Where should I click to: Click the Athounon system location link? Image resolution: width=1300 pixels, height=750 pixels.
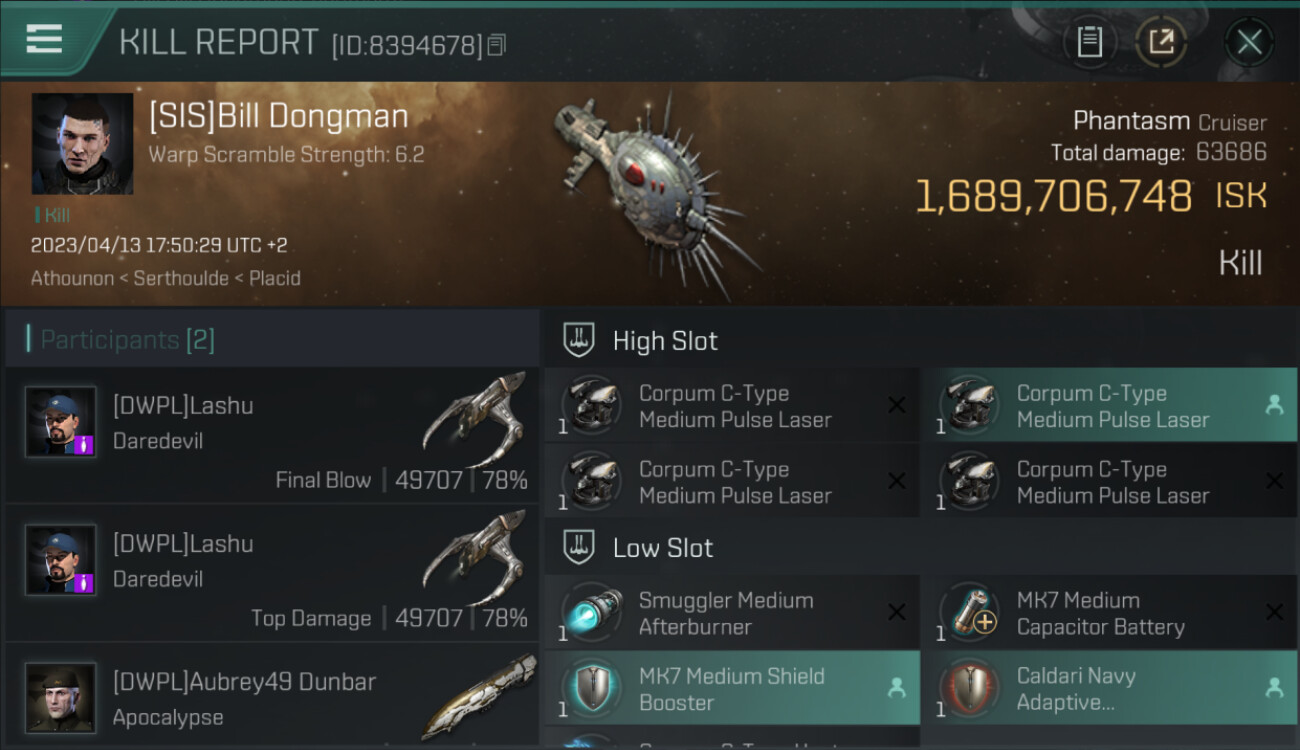(72, 278)
